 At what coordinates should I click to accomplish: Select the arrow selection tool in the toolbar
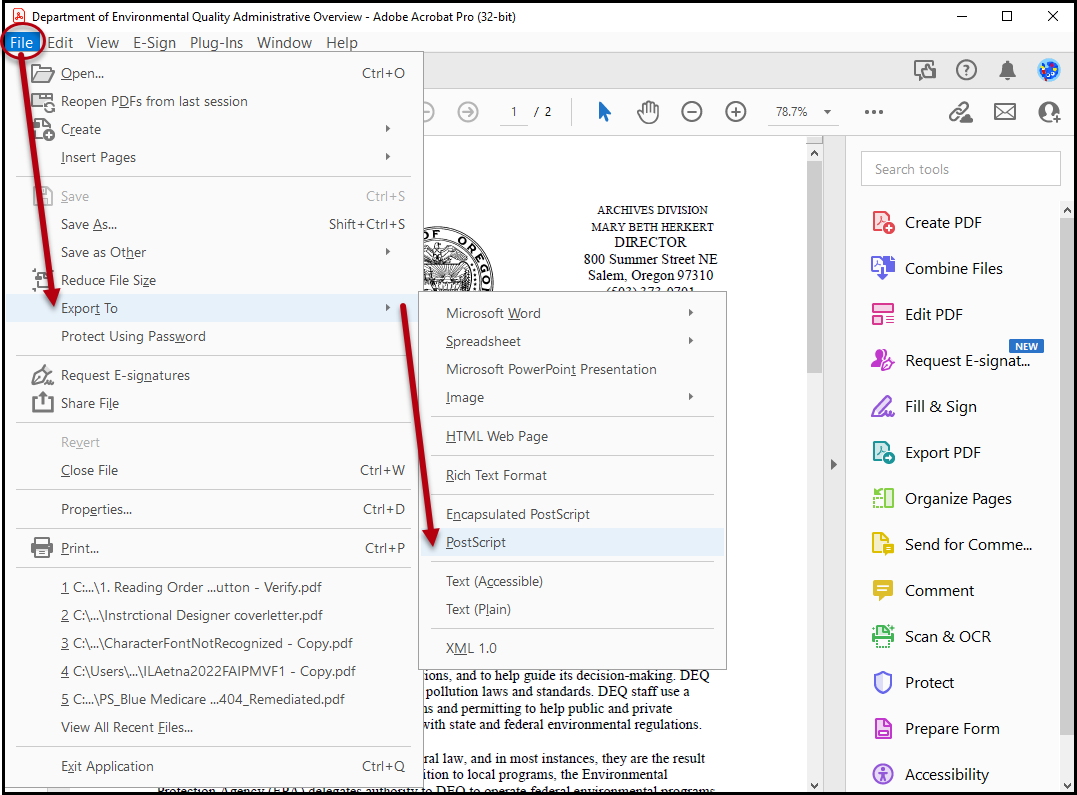(604, 111)
